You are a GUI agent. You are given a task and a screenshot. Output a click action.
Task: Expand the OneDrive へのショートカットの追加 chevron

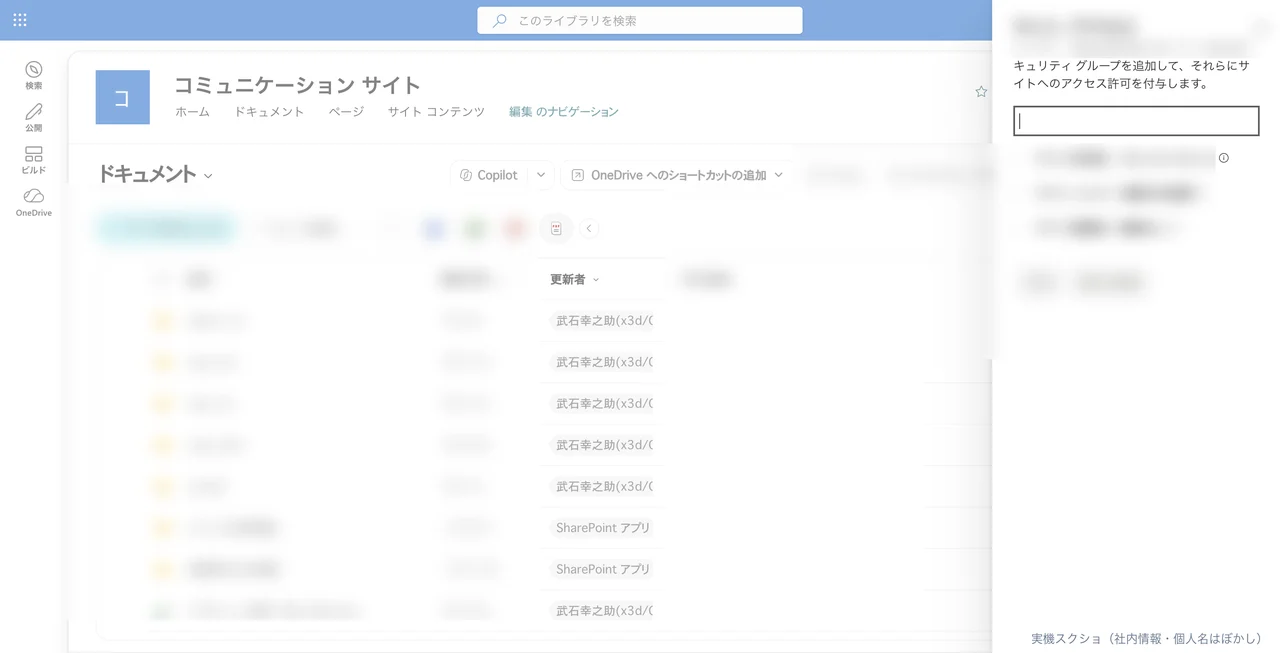779,175
